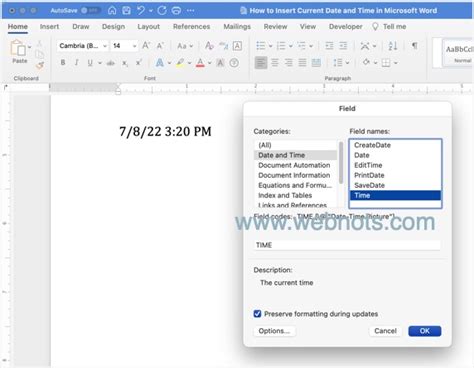The image size is (474, 368).
Task: Uncheck Preserve formatting during updates
Action: click(257, 314)
